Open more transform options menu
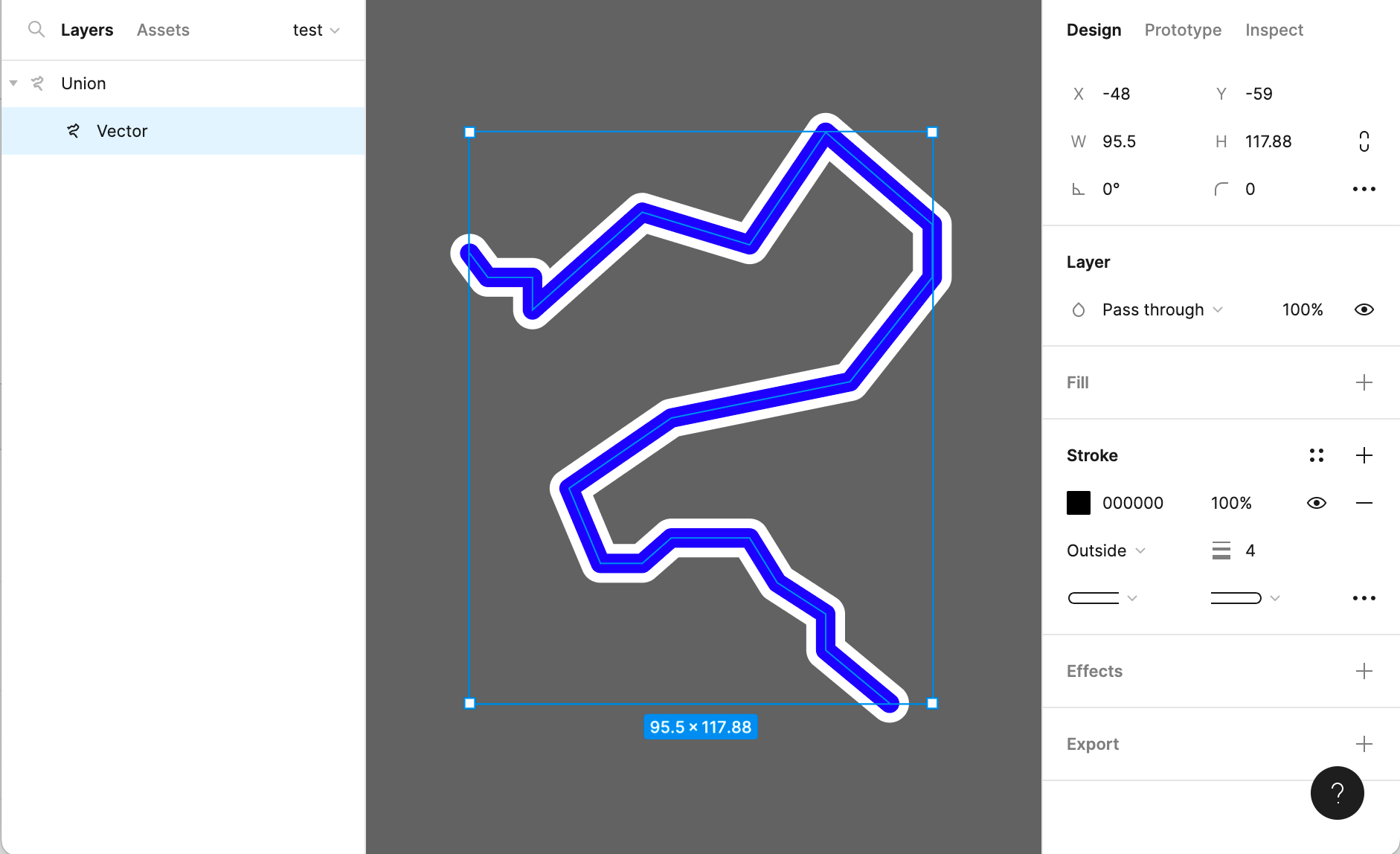 (1364, 189)
